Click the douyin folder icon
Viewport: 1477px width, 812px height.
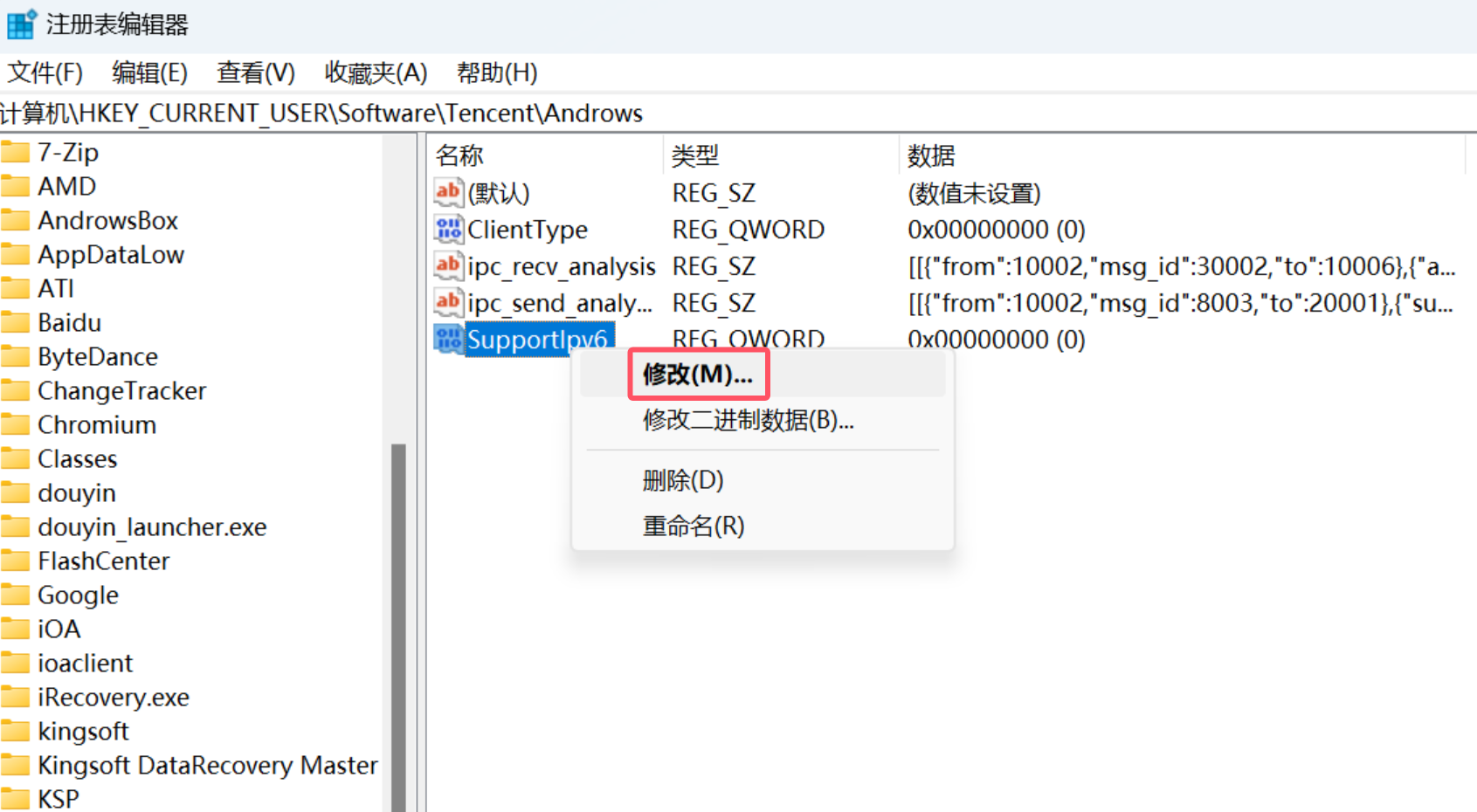tap(15, 493)
